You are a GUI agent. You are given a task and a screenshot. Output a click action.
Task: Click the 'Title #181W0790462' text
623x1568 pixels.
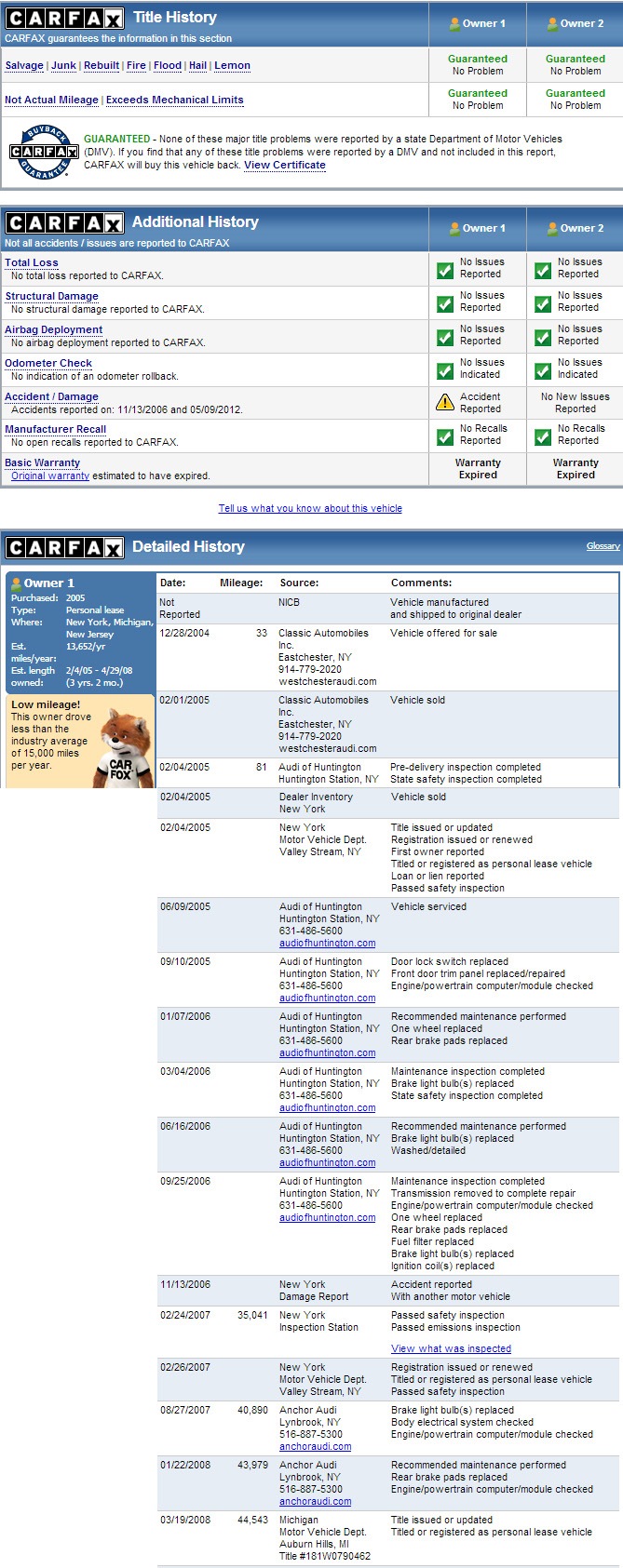point(325,1557)
